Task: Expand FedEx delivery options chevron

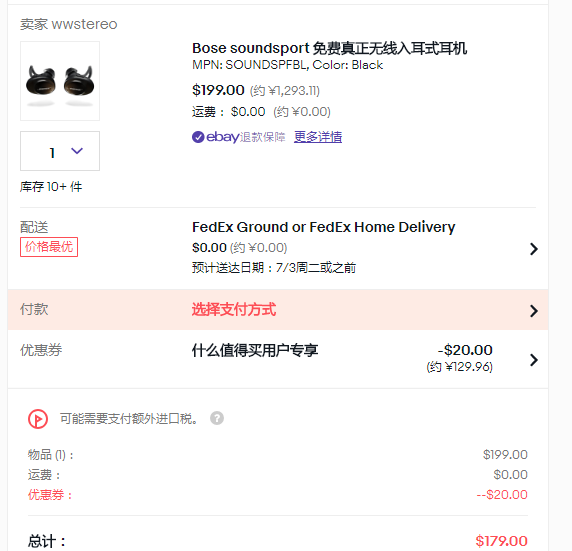Action: [x=534, y=249]
